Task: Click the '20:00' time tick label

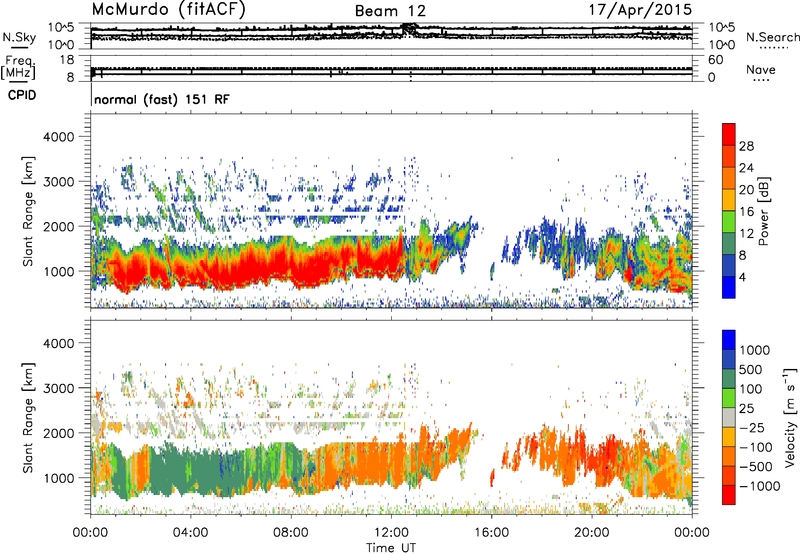Action: [x=592, y=533]
